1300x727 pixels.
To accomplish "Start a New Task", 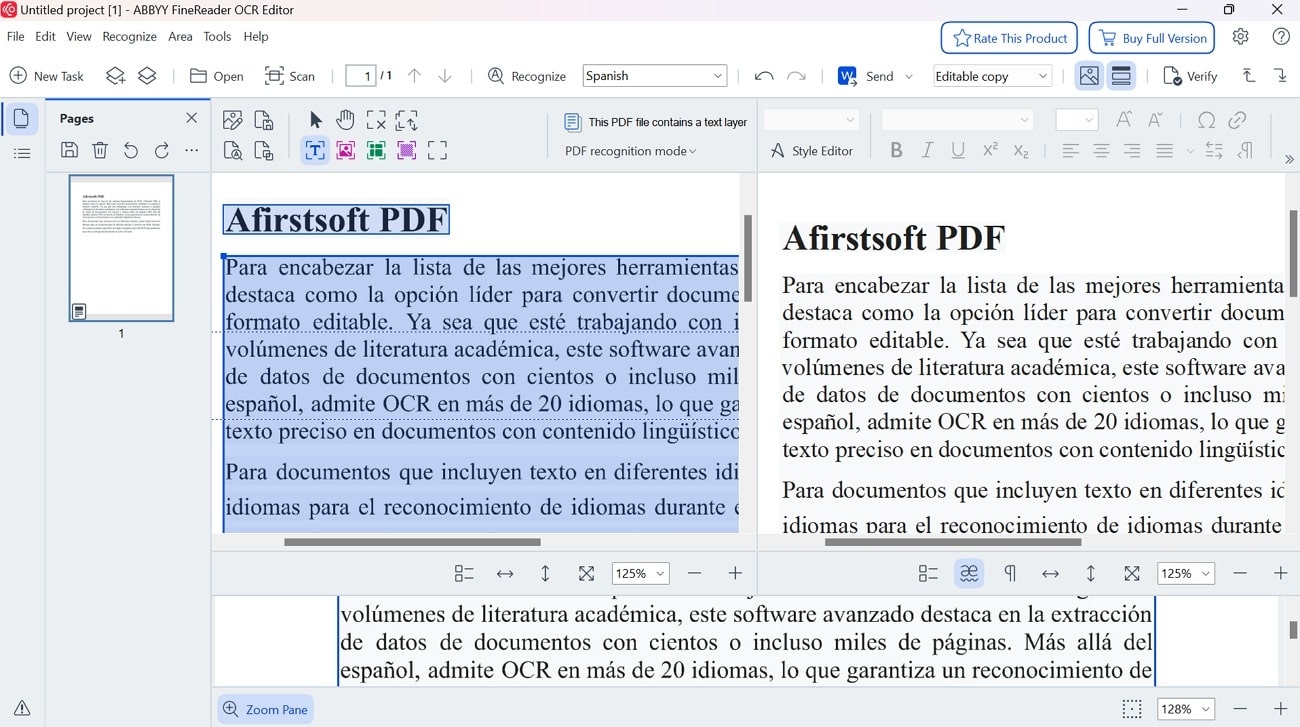I will pyautogui.click(x=47, y=76).
